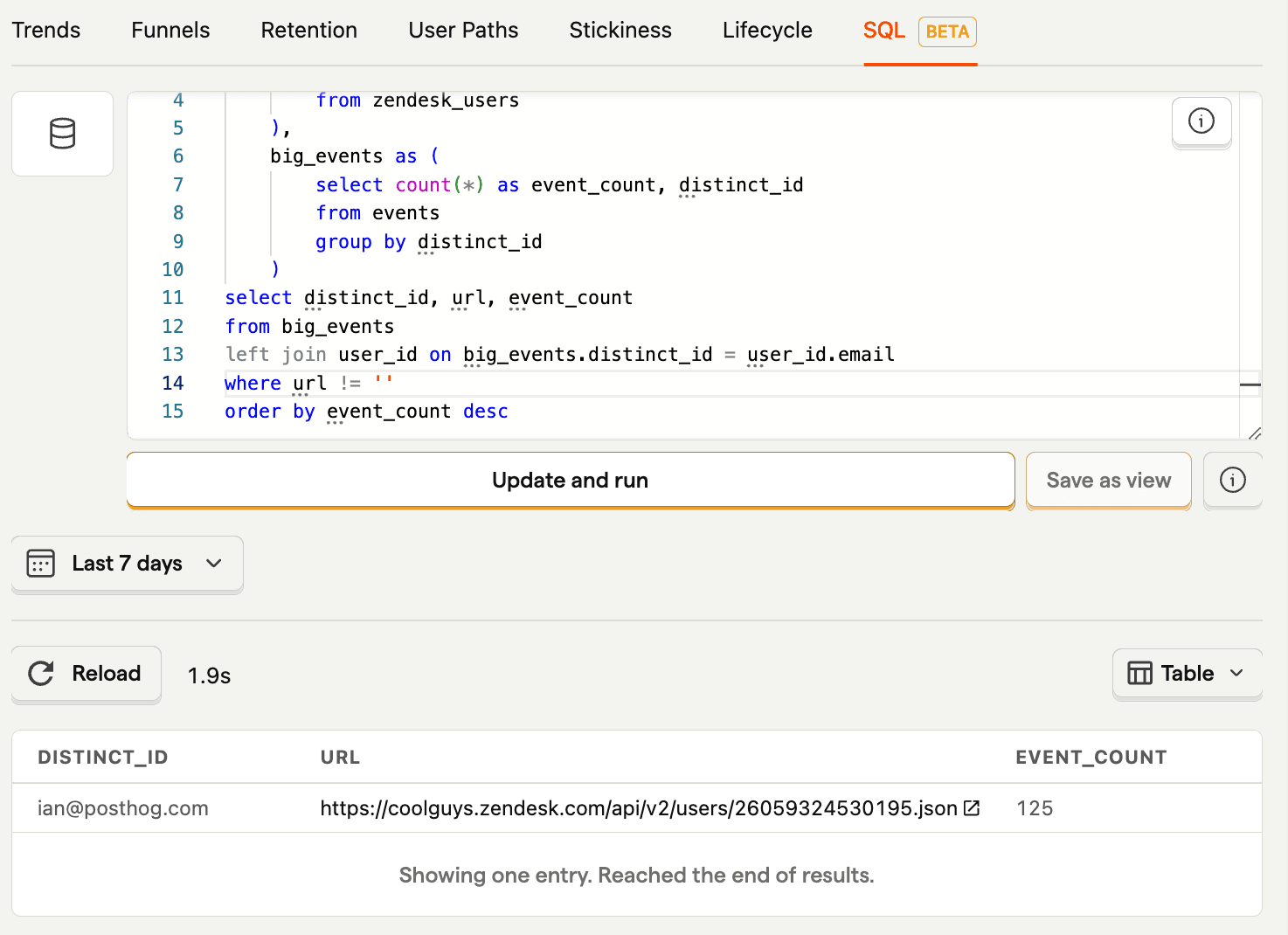Click the editor vertical scrollbar marker

pyautogui.click(x=1250, y=384)
